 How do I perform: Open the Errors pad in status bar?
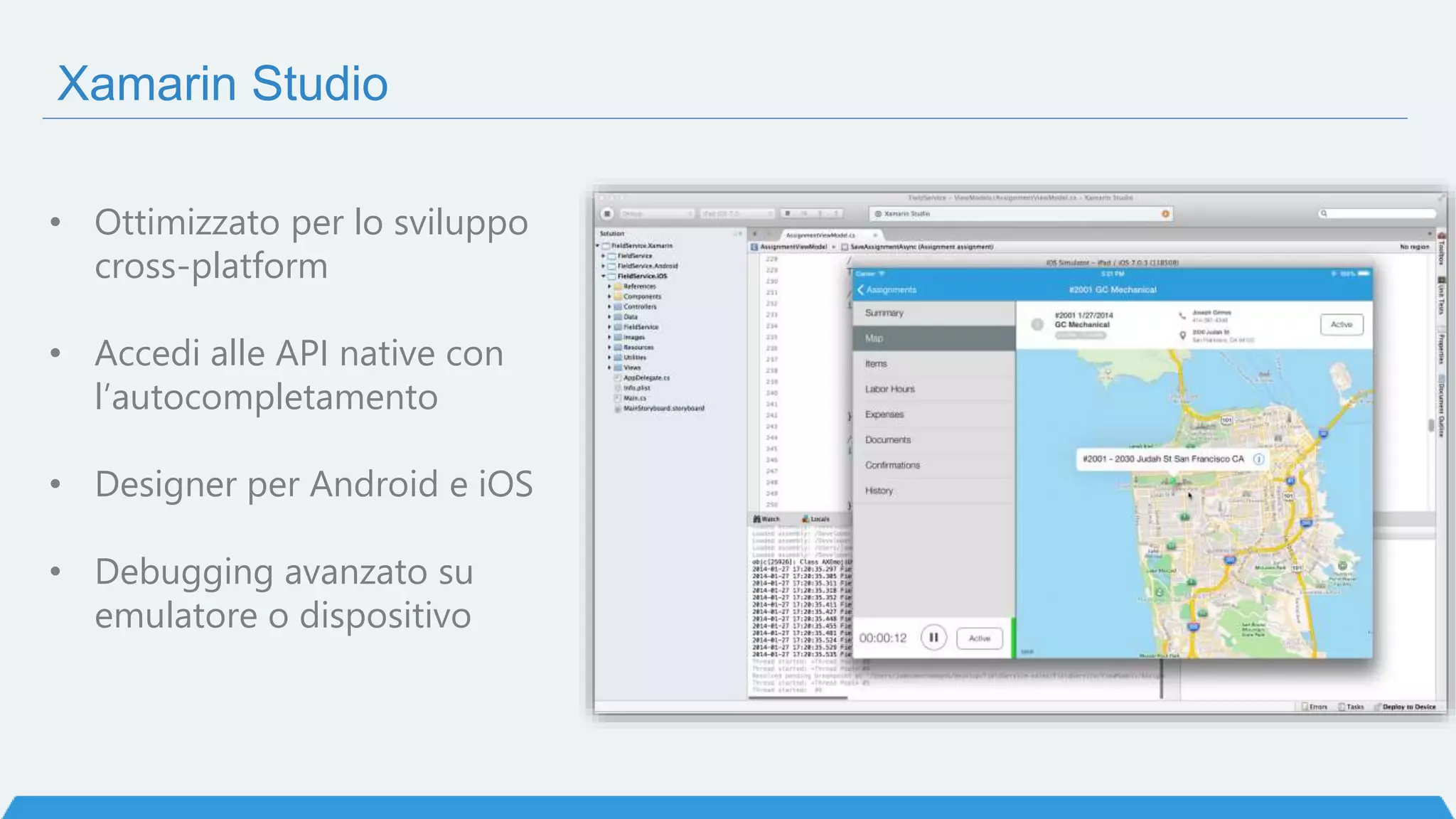(x=1315, y=707)
